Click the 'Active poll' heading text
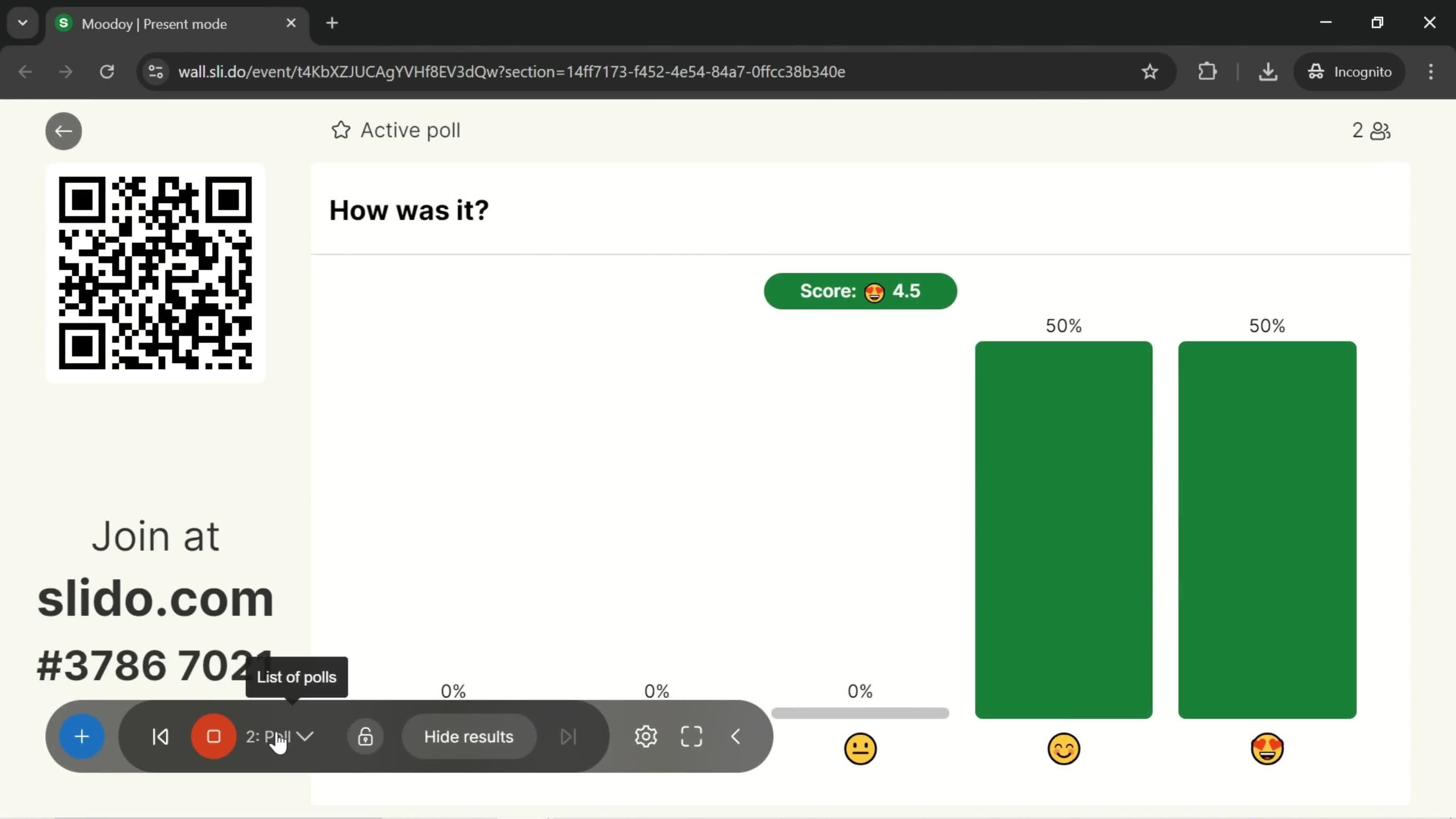This screenshot has height=819, width=1456. [x=410, y=130]
